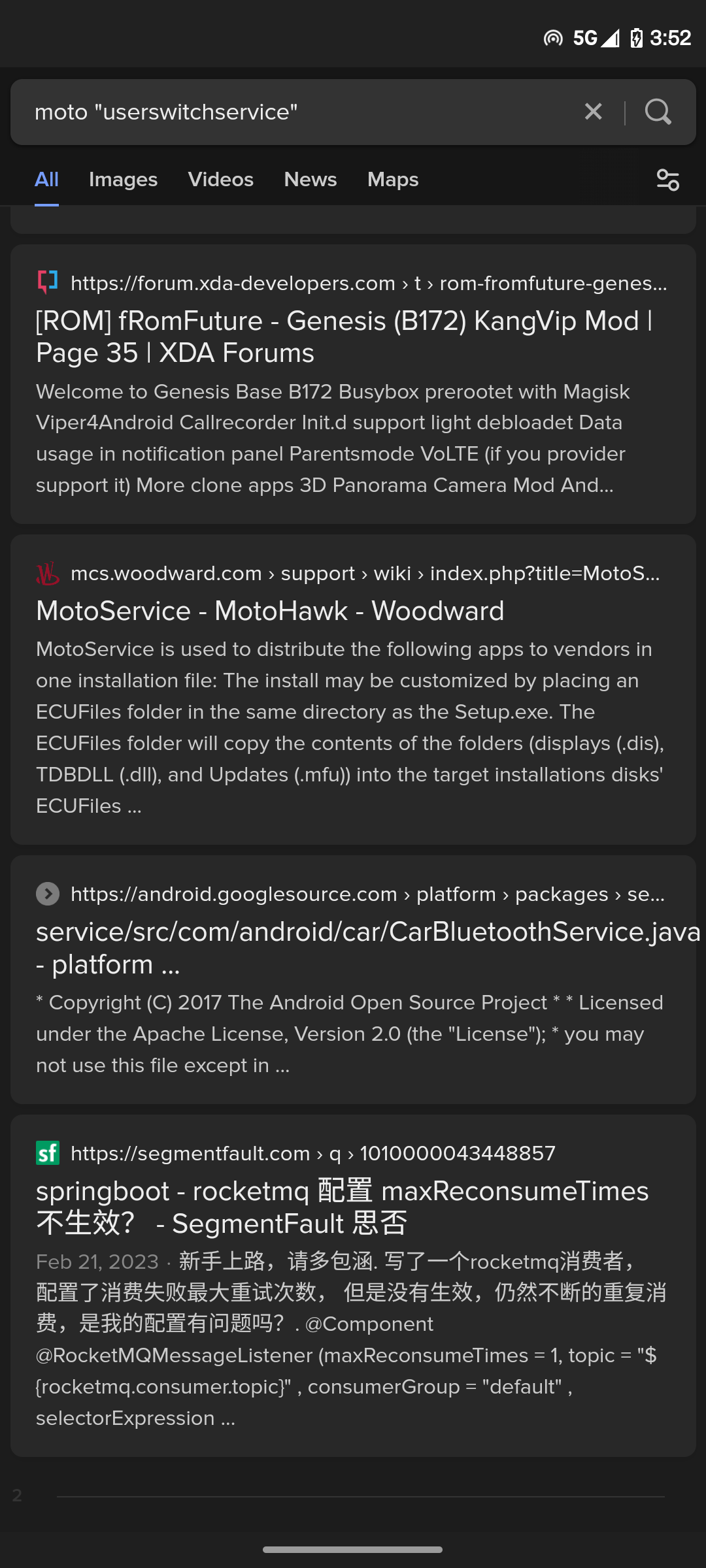
Task: Open the Maps tab
Action: [392, 180]
